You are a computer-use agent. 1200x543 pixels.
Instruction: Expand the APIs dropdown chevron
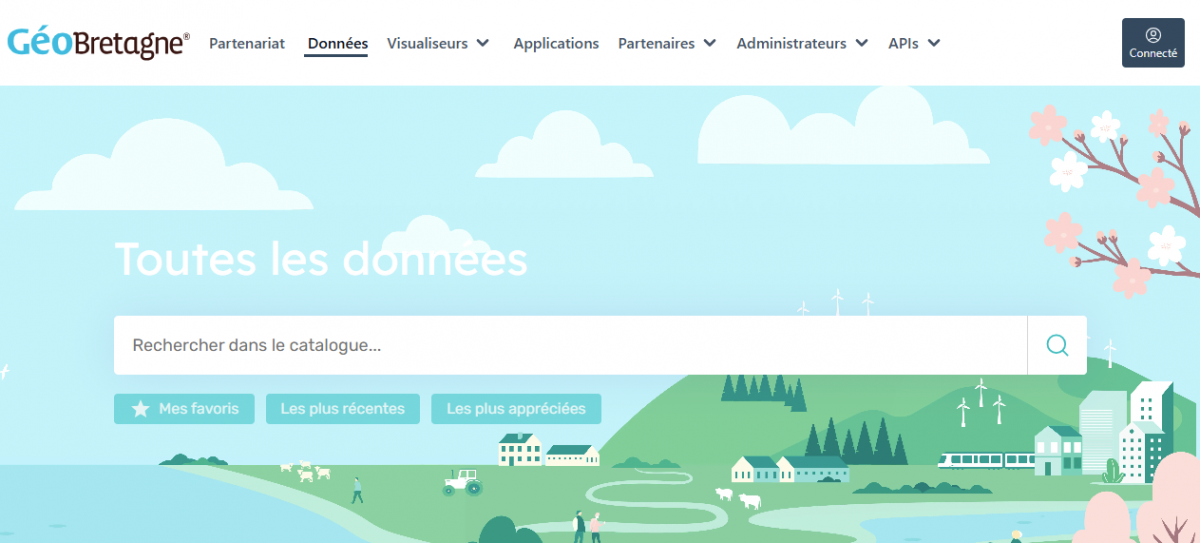(x=934, y=43)
